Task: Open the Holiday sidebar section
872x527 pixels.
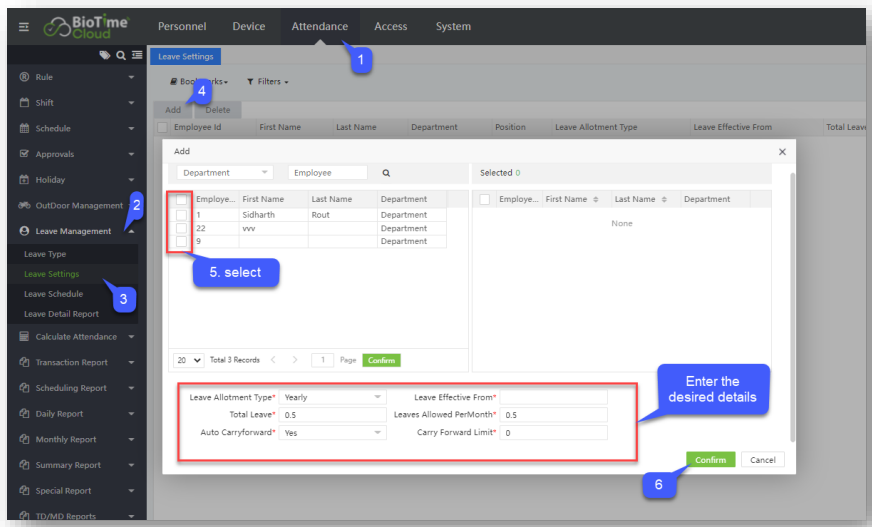Action: click(76, 180)
